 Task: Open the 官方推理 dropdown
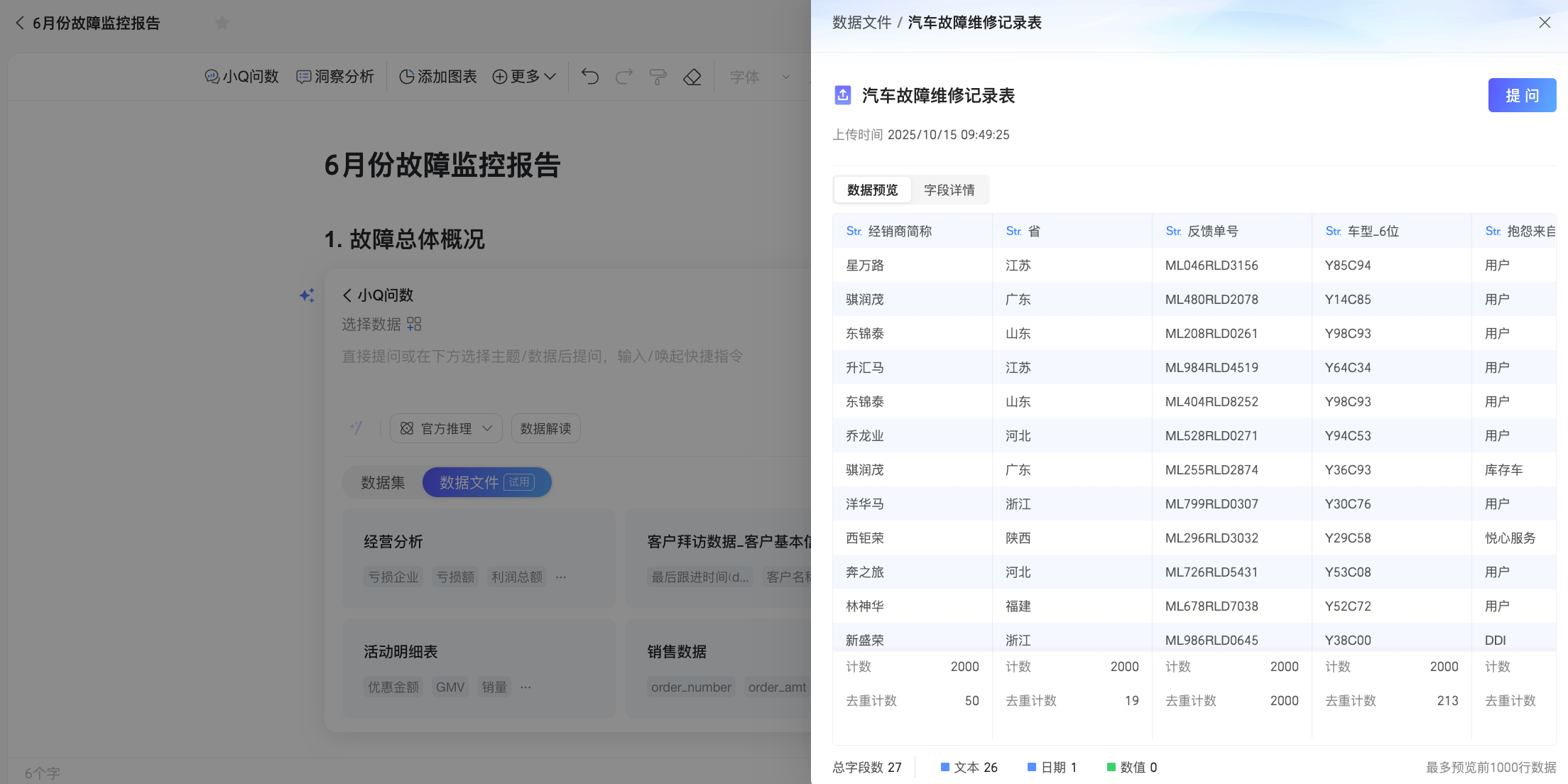point(446,428)
